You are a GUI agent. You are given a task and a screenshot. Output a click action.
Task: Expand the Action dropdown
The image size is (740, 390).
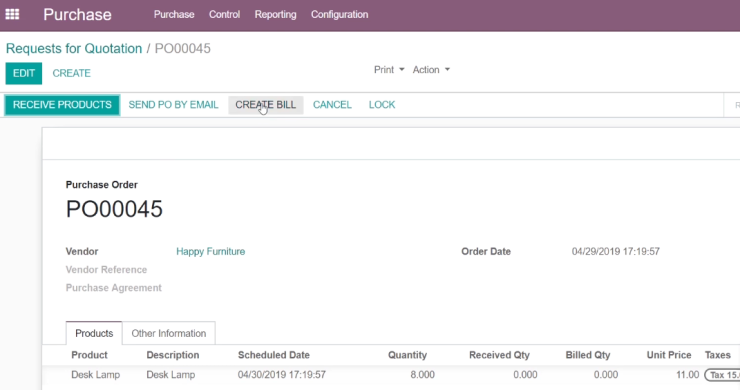[431, 70]
